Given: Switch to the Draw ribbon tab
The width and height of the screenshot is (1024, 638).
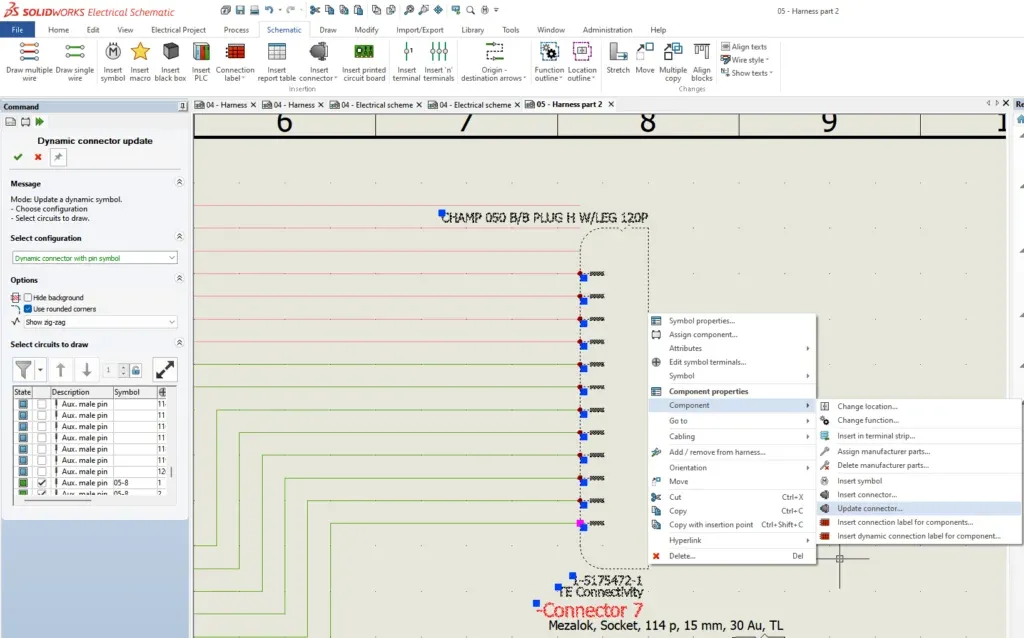Looking at the screenshot, I should point(328,30).
